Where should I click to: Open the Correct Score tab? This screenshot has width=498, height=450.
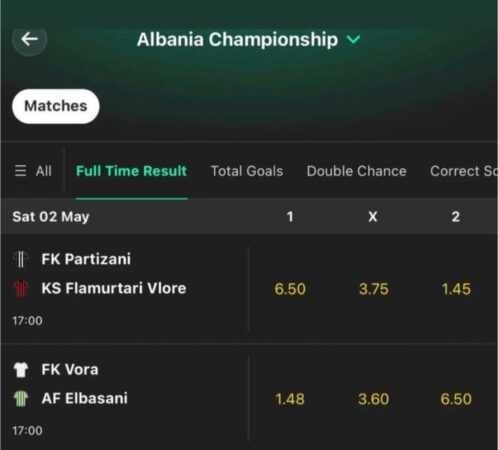pos(464,171)
